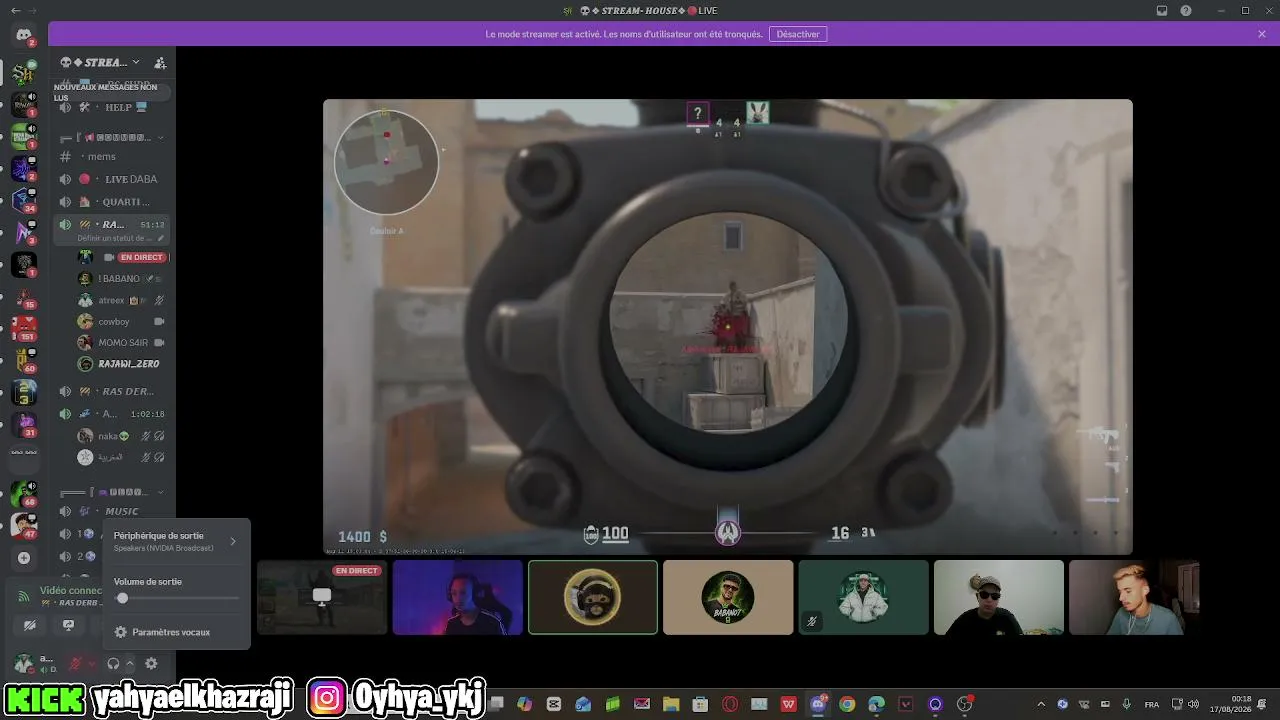This screenshot has width=1280, height=720.
Task: Open the Discord help icon in title bar
Action: click(1186, 10)
